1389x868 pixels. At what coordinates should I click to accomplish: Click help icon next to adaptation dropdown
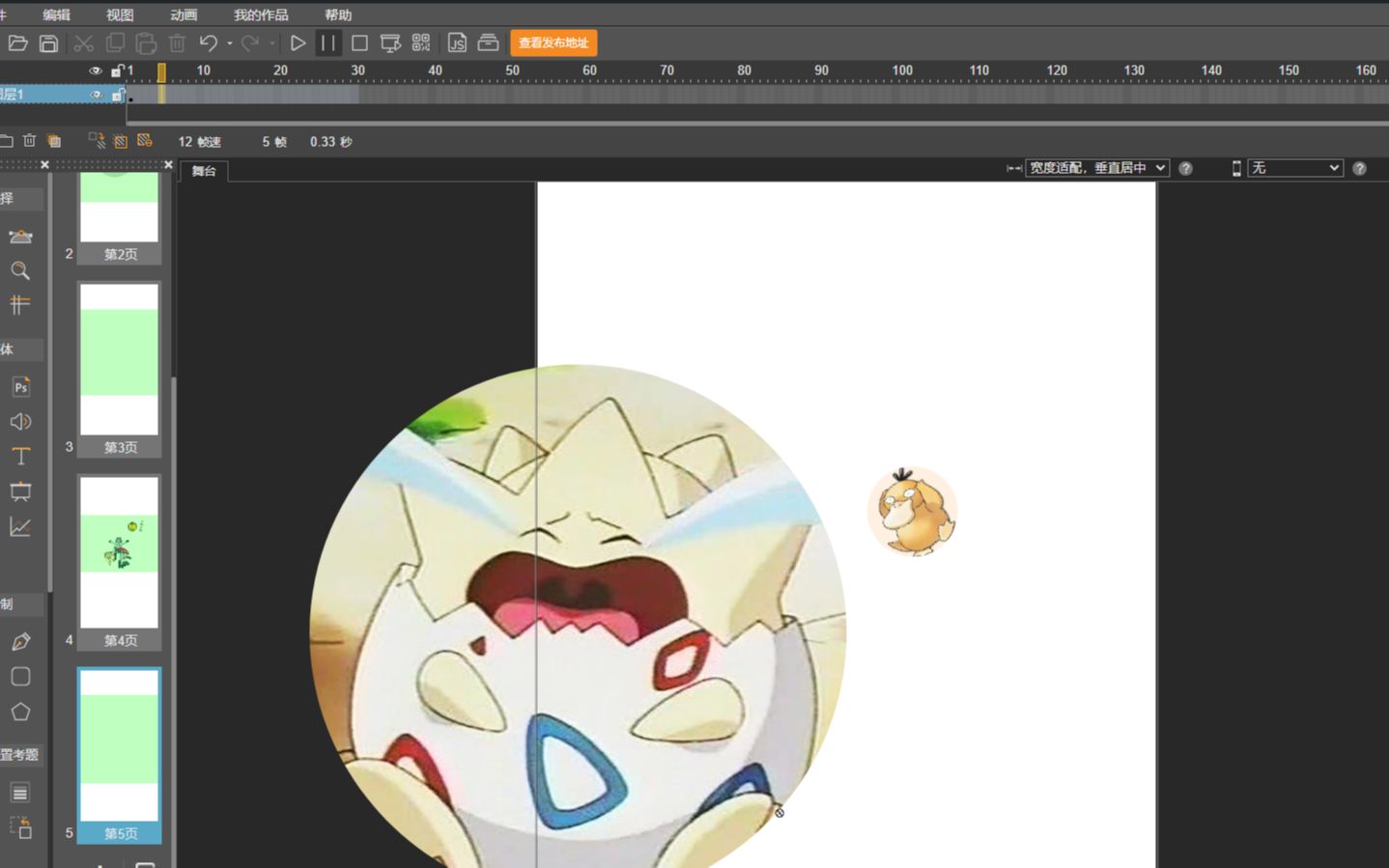click(x=1185, y=168)
